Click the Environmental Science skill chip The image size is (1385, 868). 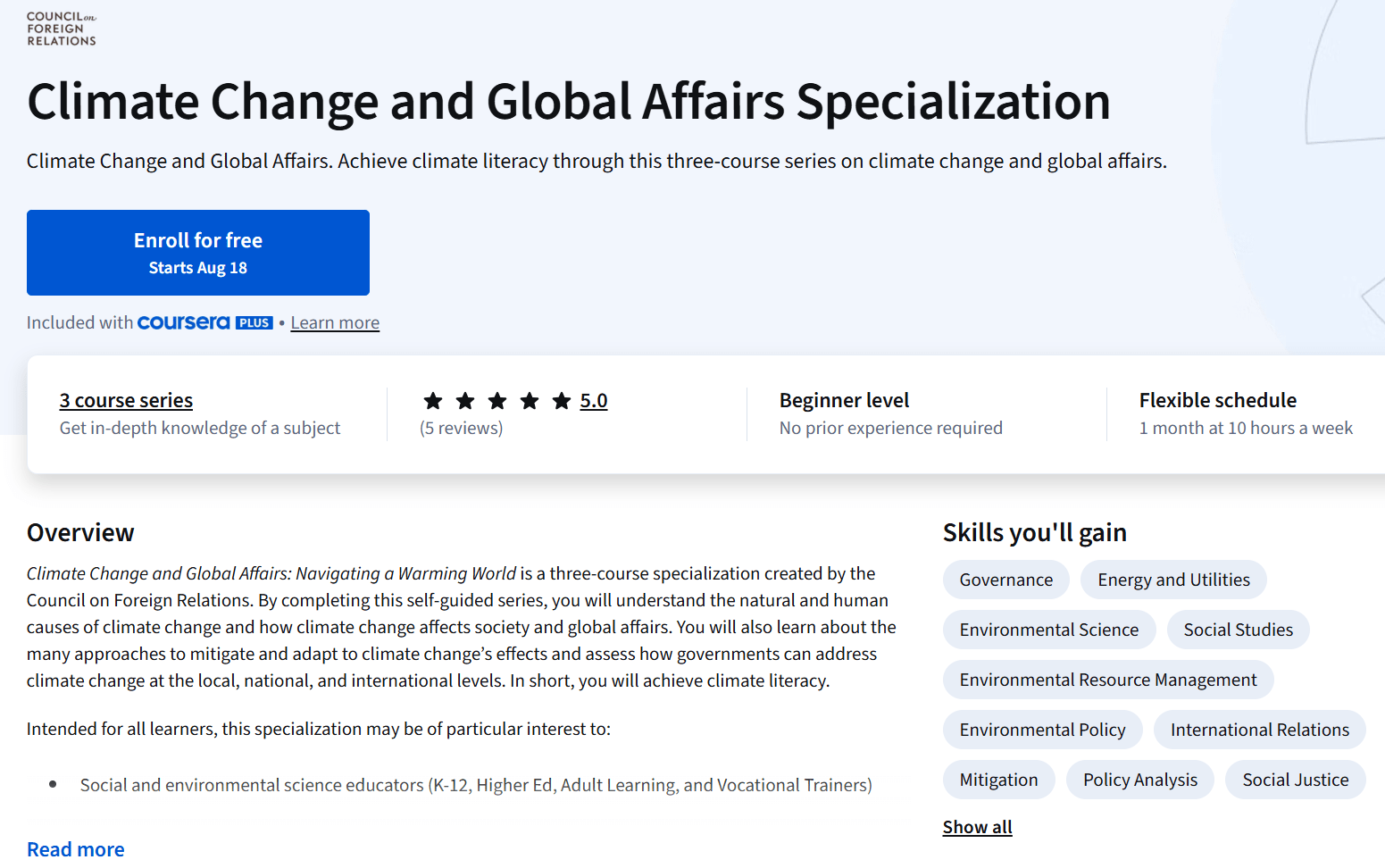point(1048,630)
